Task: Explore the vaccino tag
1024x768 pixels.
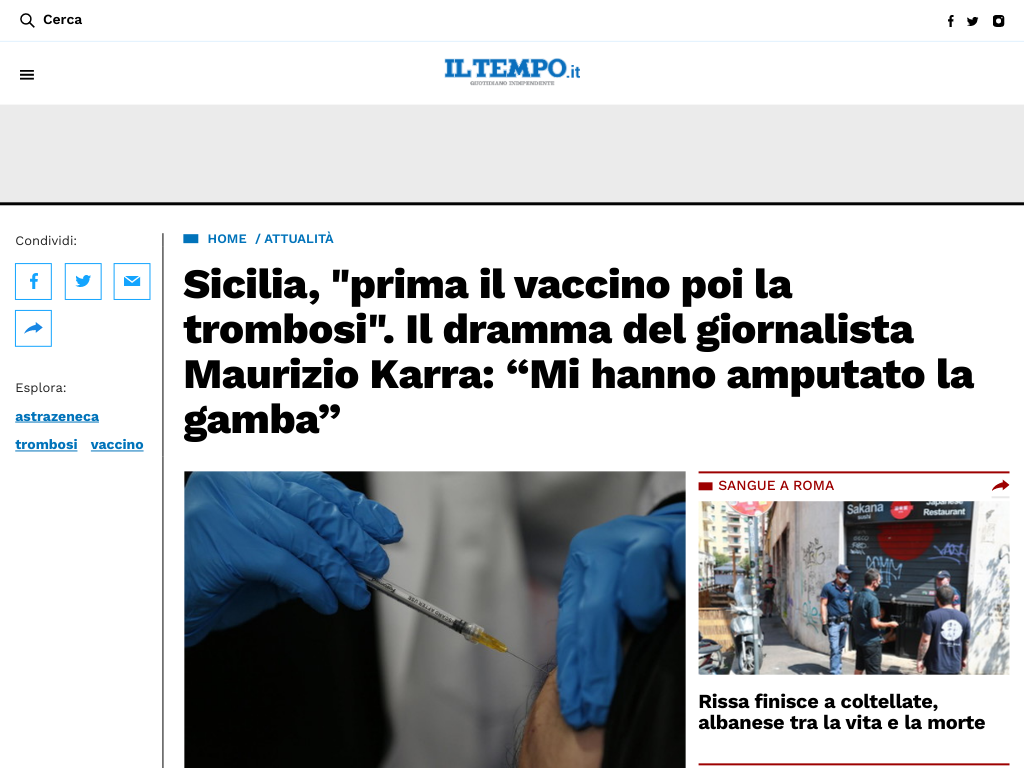Action: point(117,445)
